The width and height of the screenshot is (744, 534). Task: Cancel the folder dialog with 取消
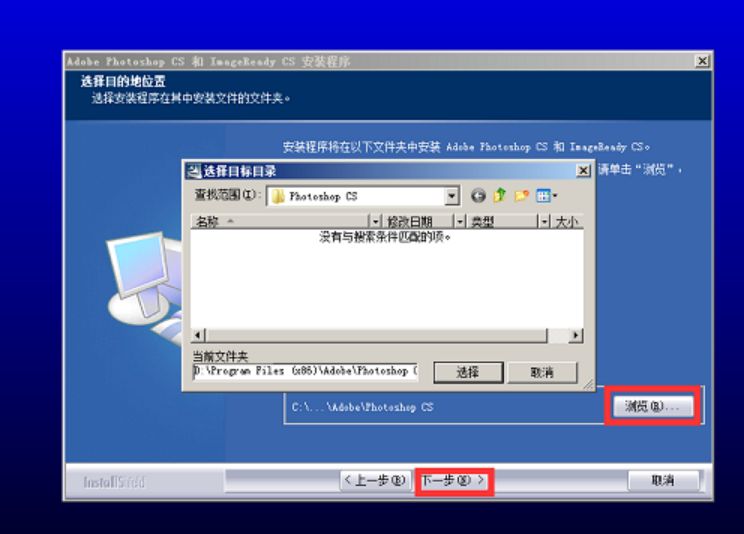point(542,372)
